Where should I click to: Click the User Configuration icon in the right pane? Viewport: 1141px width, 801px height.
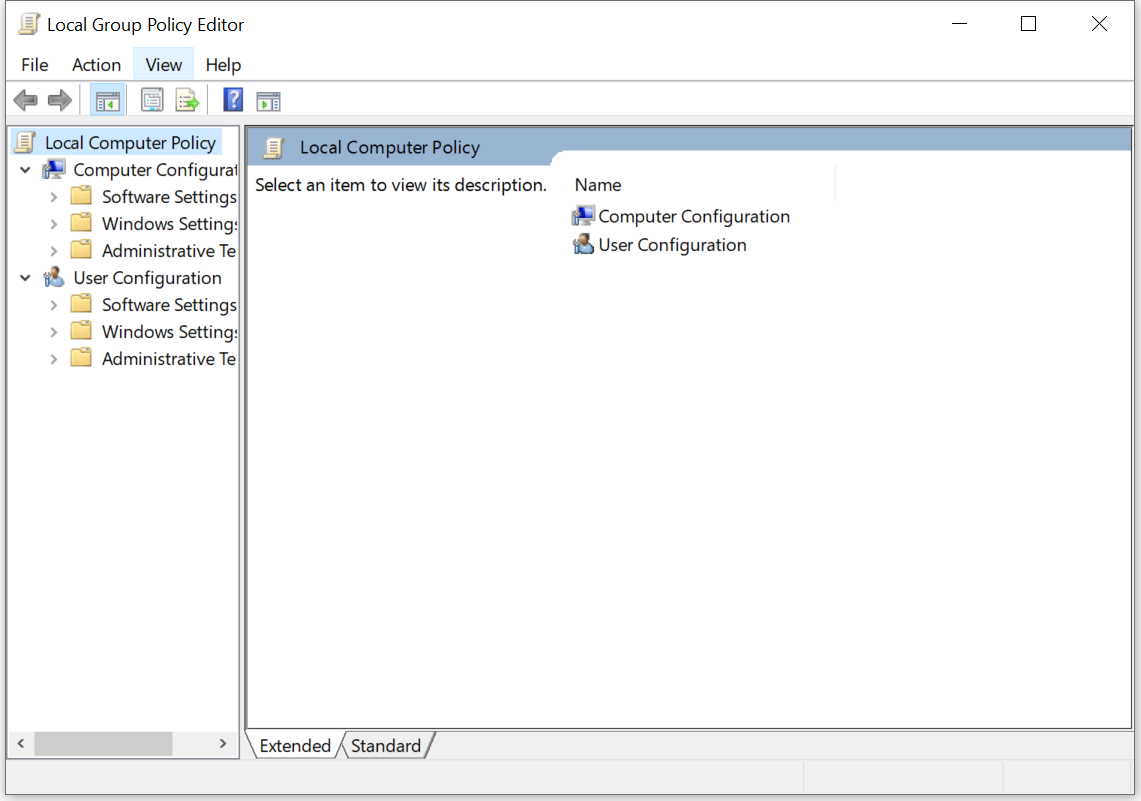[x=583, y=245]
